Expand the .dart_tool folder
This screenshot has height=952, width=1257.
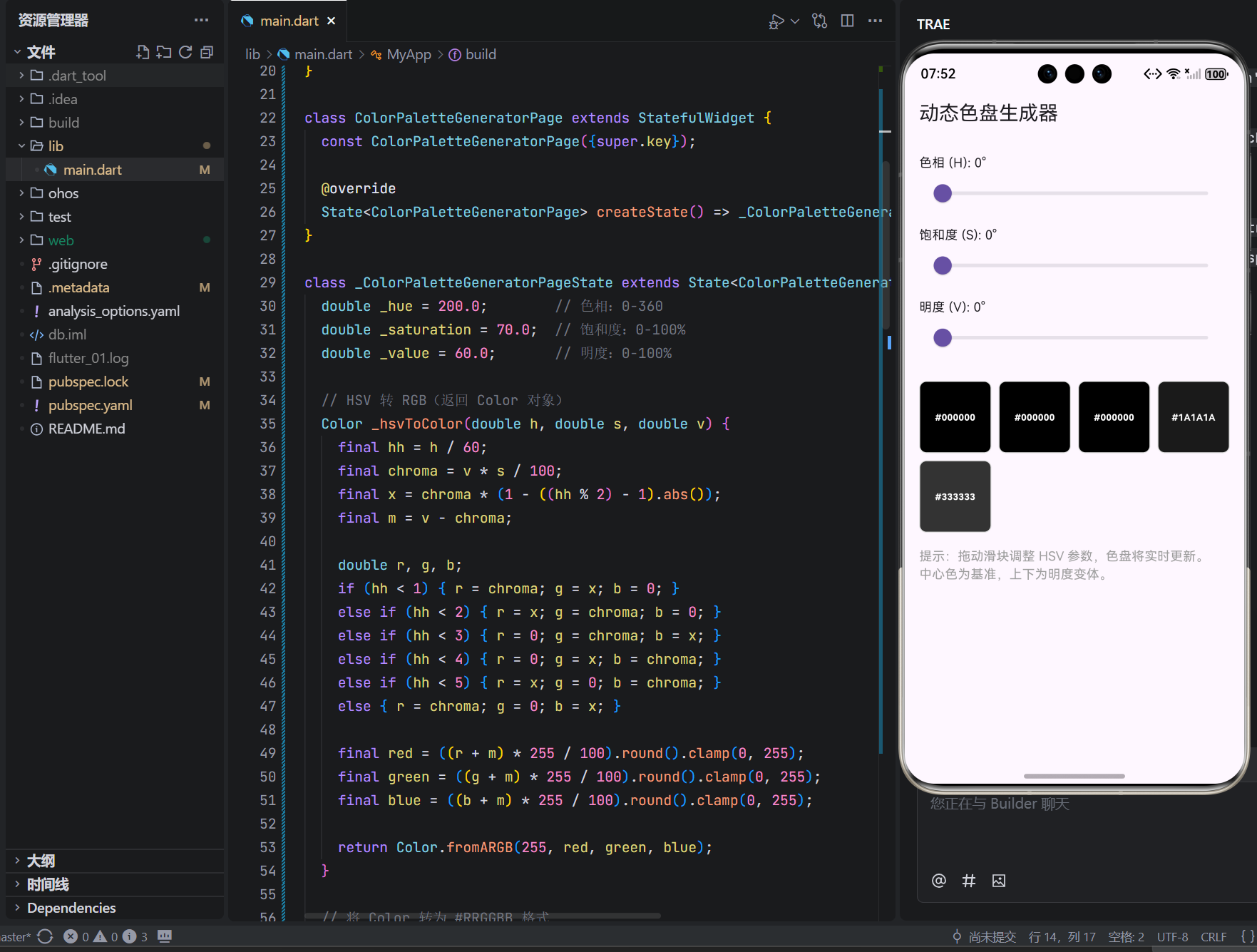pos(114,76)
